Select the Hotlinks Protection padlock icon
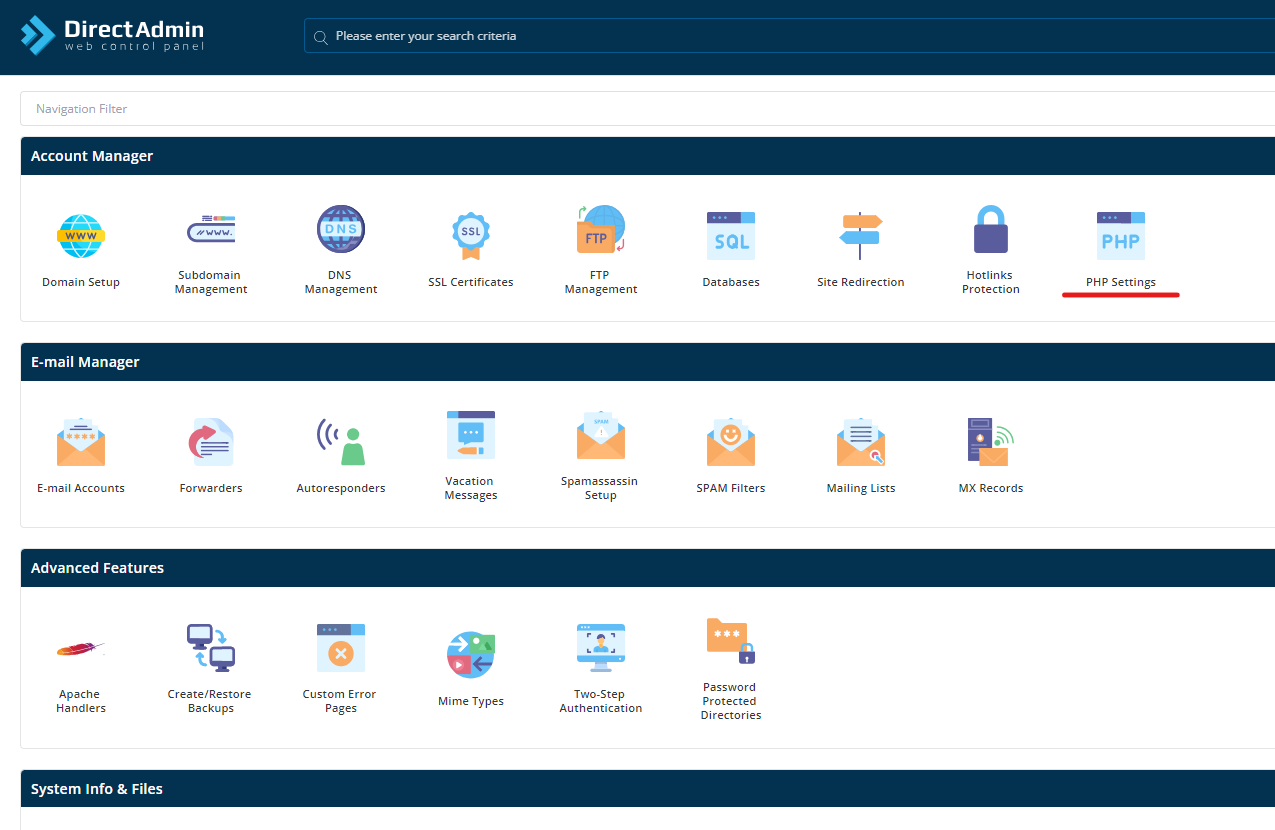The width and height of the screenshot is (1275, 830). coord(990,229)
